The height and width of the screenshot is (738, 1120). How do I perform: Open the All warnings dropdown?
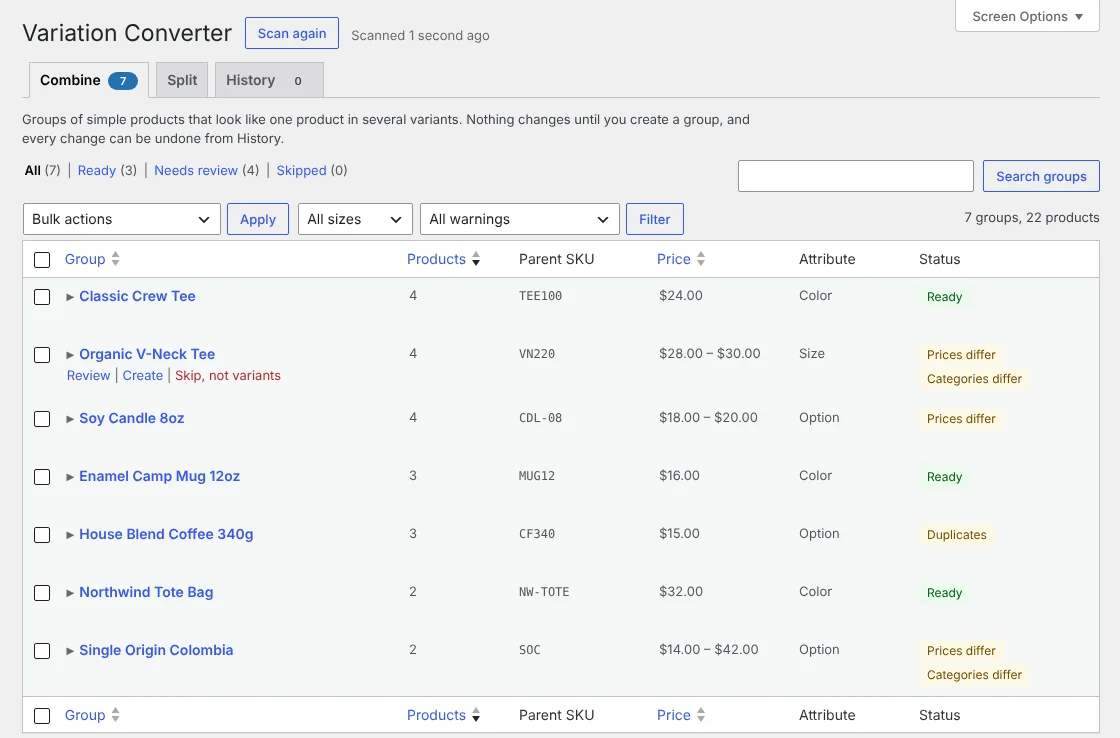(x=519, y=219)
